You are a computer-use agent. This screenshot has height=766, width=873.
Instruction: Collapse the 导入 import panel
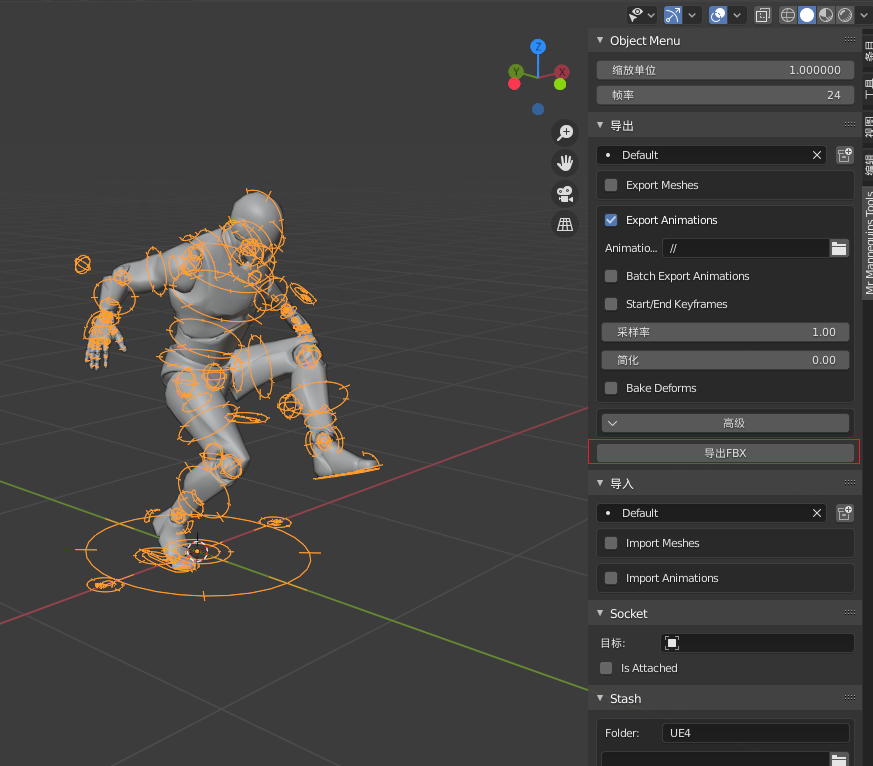click(600, 483)
